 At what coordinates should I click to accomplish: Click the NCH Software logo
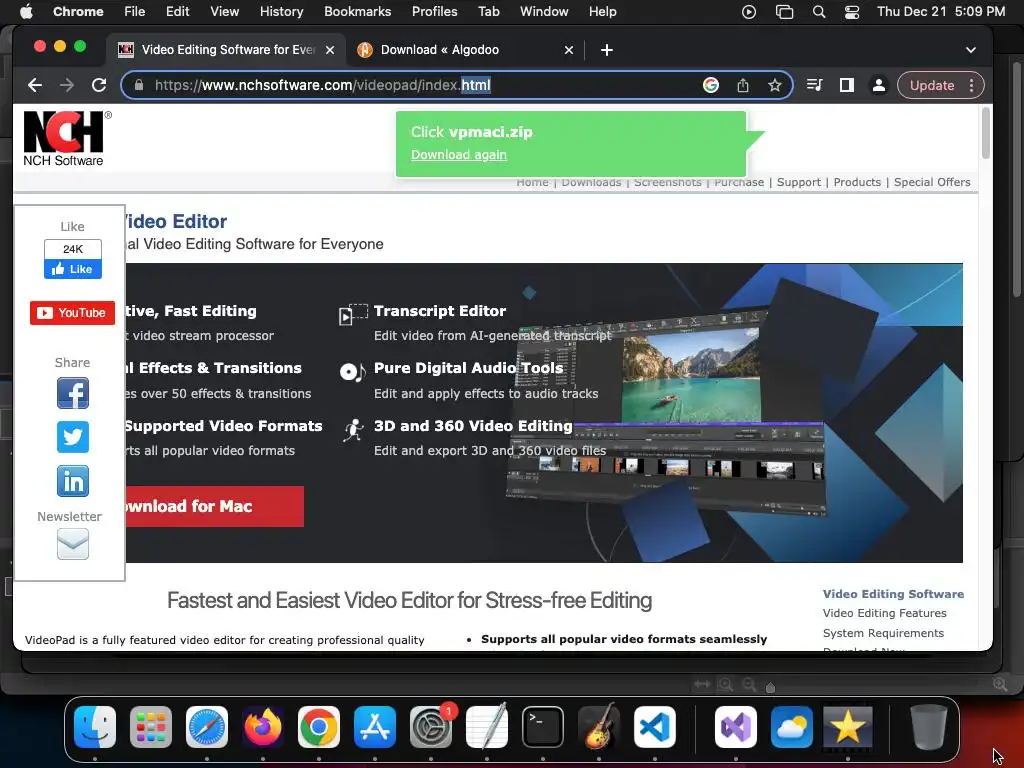[67, 138]
